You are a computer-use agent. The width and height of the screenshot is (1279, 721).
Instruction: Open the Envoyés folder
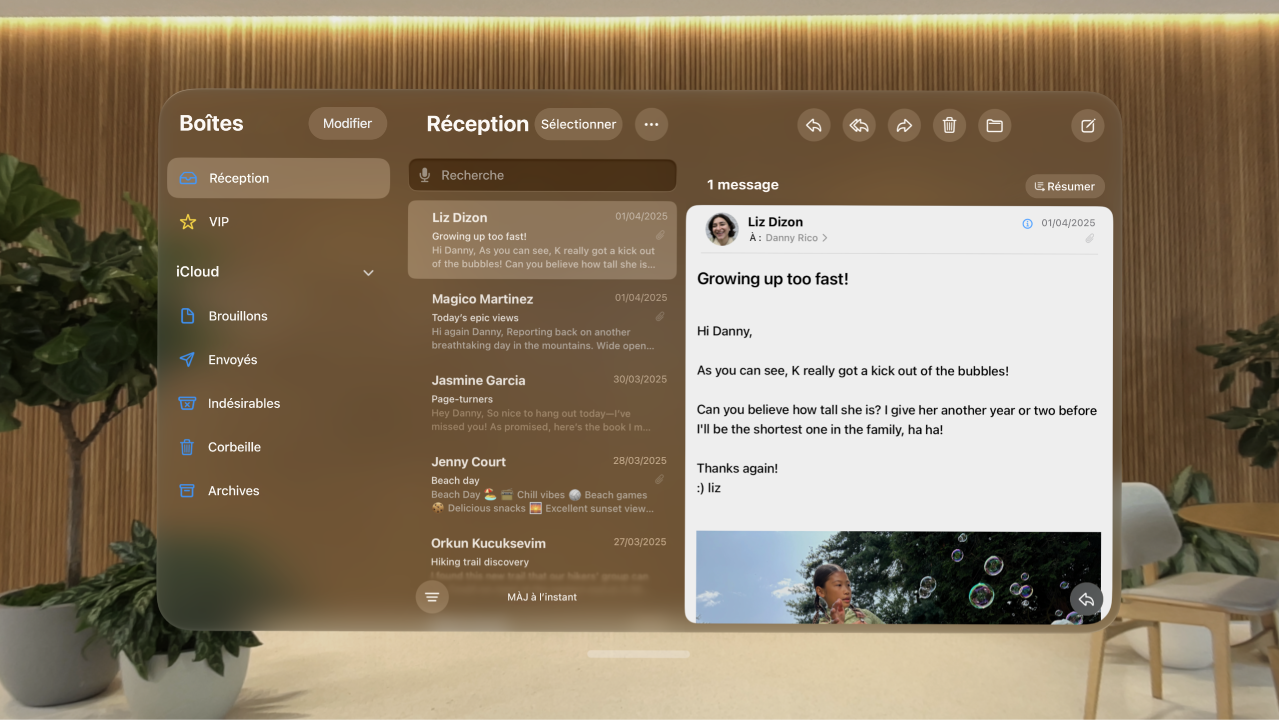pyautogui.click(x=278, y=360)
